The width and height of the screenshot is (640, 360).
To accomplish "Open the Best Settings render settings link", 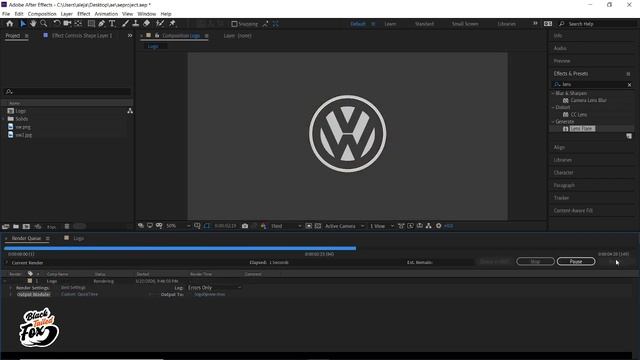I will (x=73, y=288).
